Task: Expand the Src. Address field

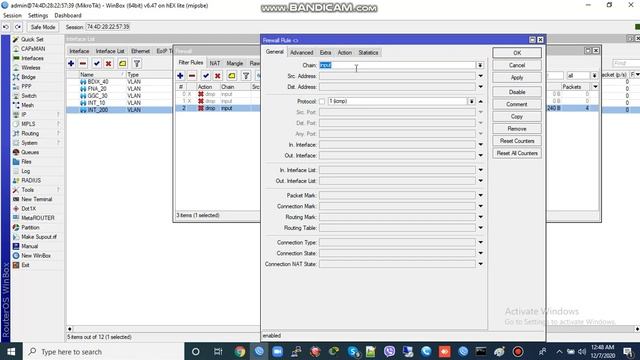Action: click(480, 76)
